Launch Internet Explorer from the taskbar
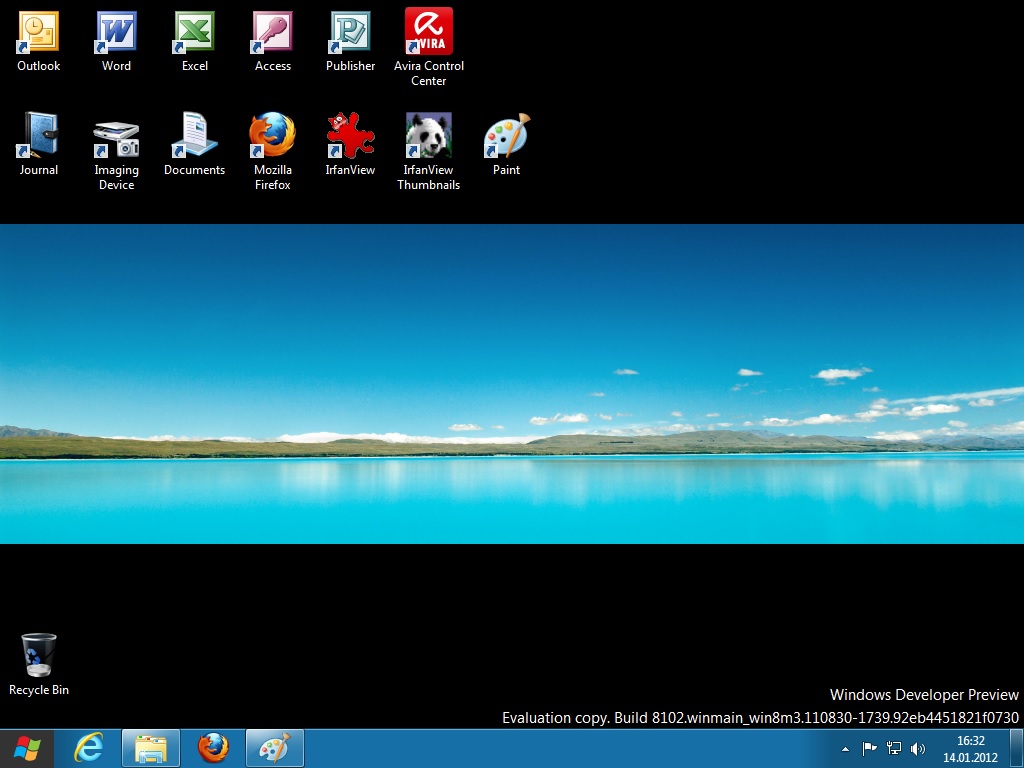This screenshot has height=768, width=1024. coord(89,748)
